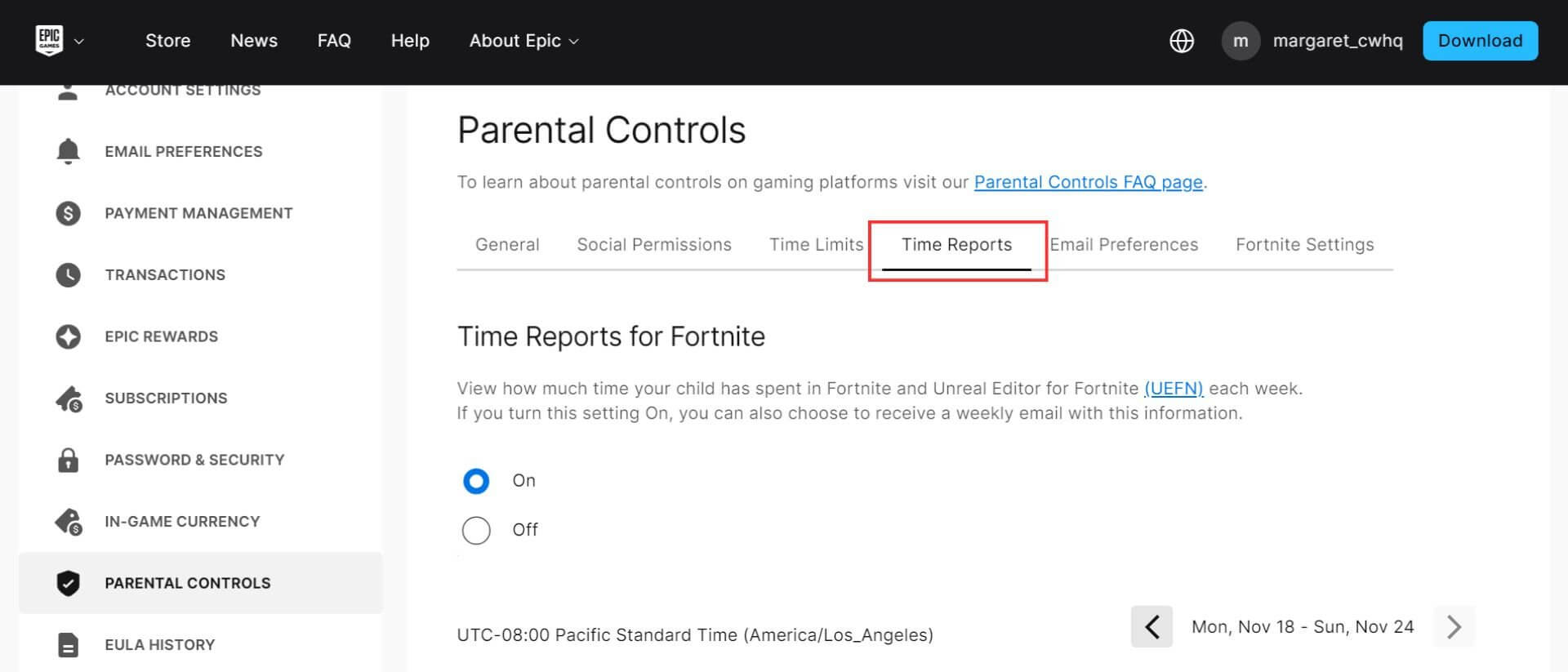The width and height of the screenshot is (1568, 672).
Task: Open the language globe icon
Action: (x=1182, y=41)
